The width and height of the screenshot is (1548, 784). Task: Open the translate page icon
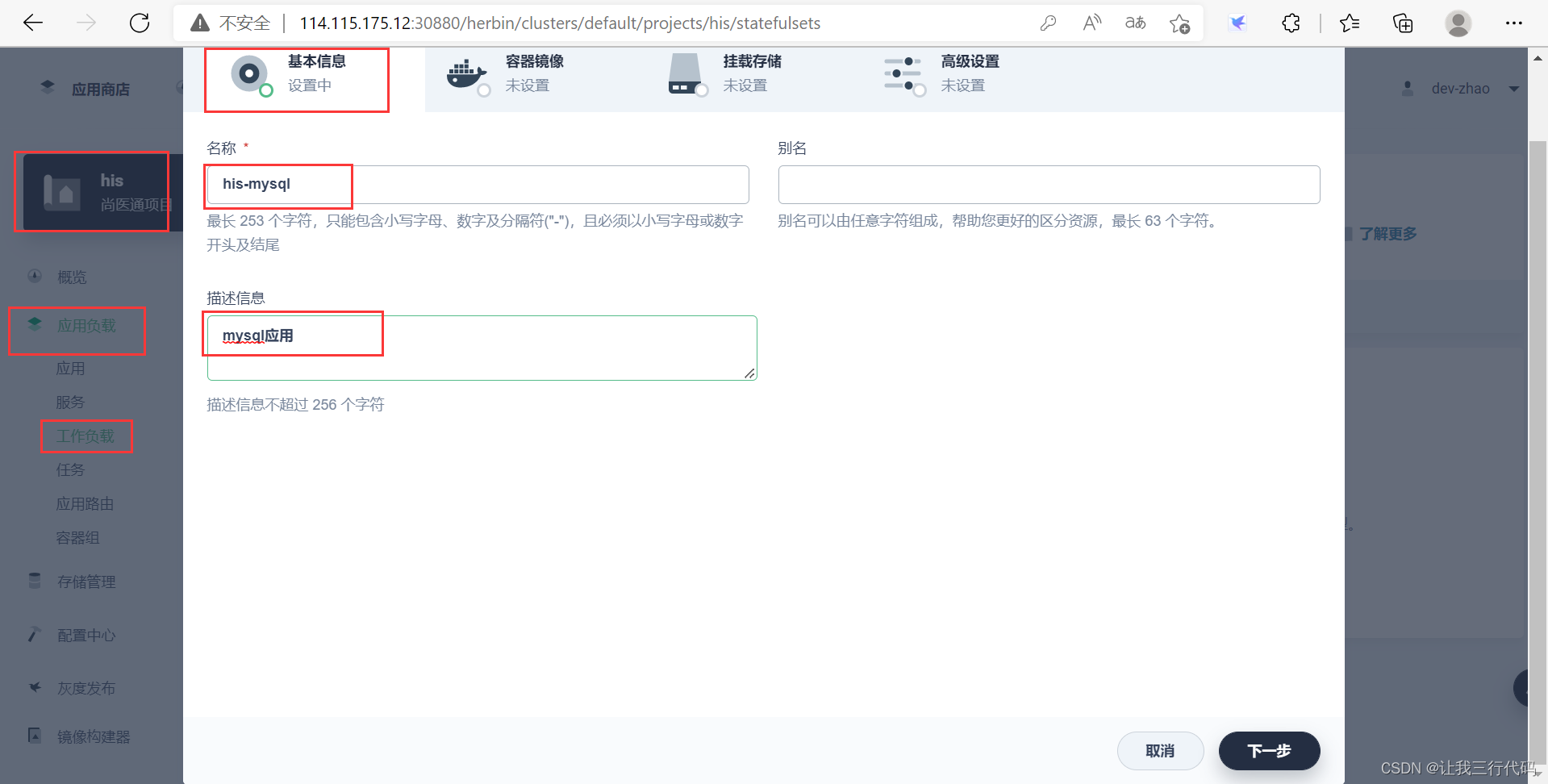pos(1135,23)
